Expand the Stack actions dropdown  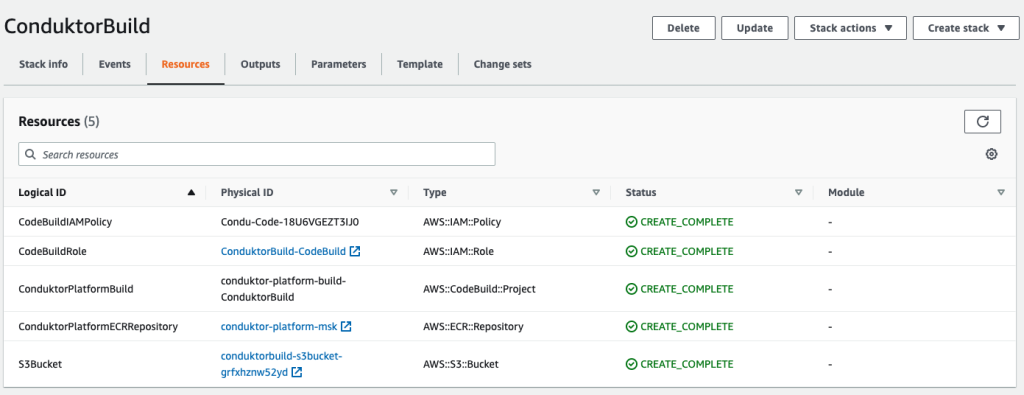click(850, 28)
